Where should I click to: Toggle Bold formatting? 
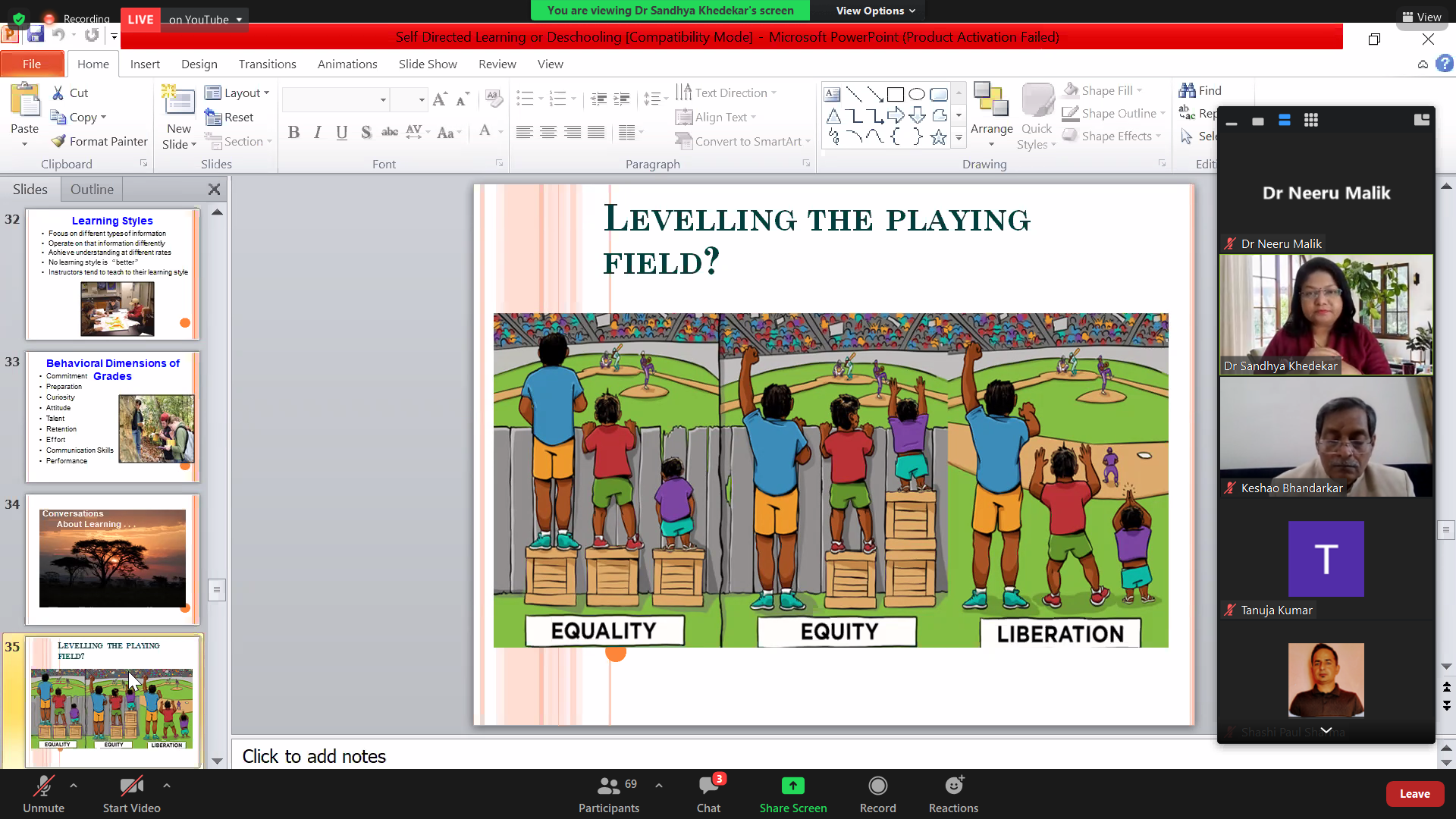(x=294, y=132)
